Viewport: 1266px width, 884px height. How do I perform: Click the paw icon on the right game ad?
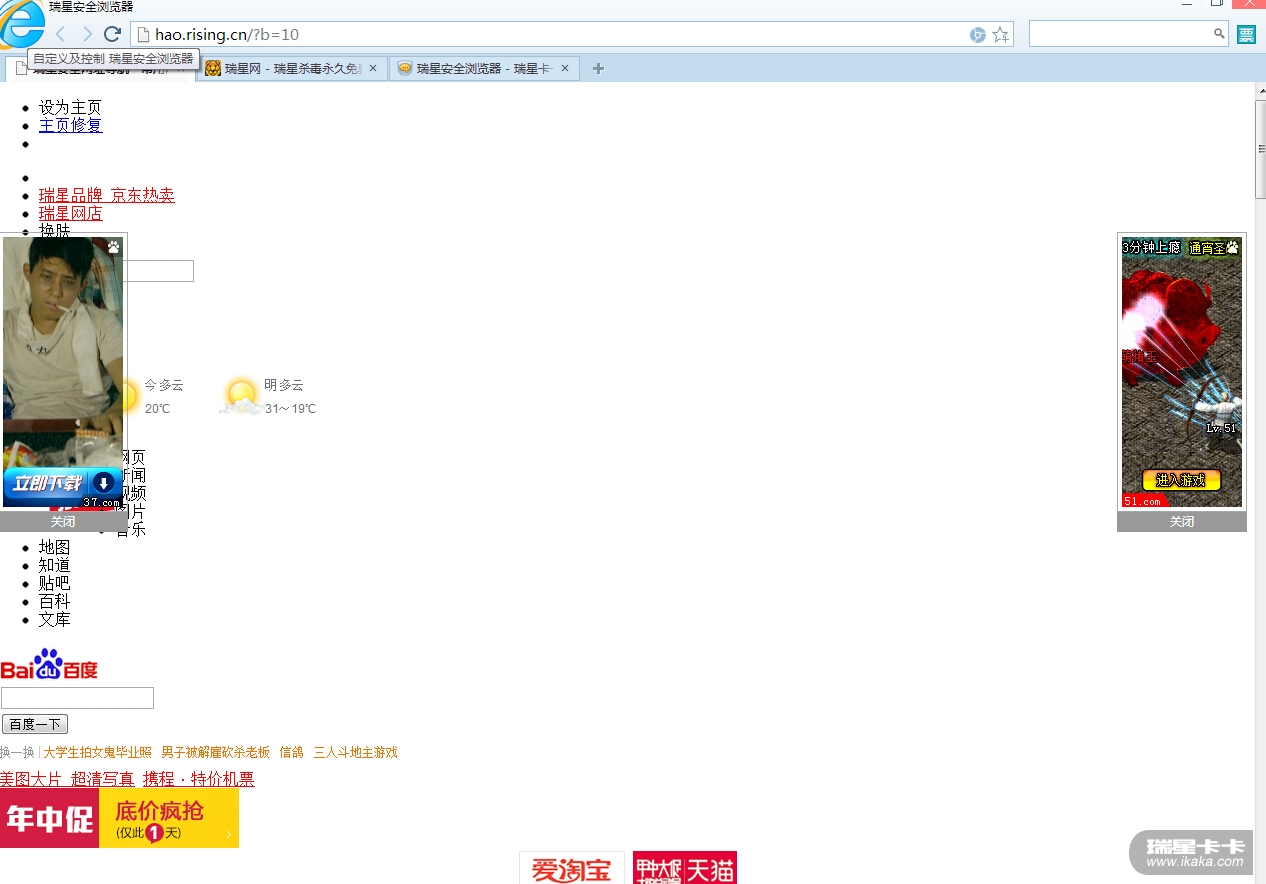click(1232, 247)
